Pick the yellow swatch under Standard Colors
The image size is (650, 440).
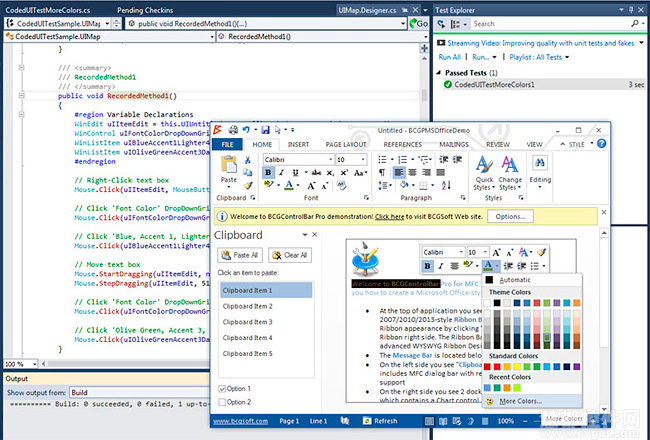517,367
